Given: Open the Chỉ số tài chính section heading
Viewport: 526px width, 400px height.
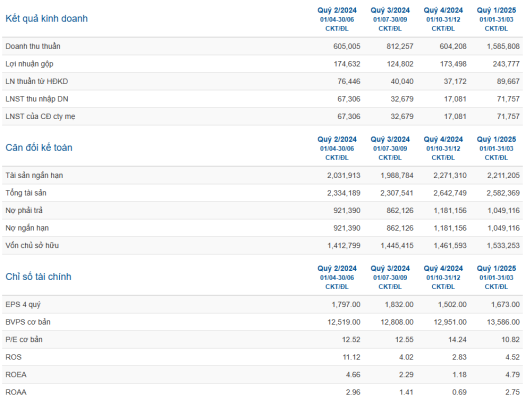Looking at the screenshot, I should point(39,277).
